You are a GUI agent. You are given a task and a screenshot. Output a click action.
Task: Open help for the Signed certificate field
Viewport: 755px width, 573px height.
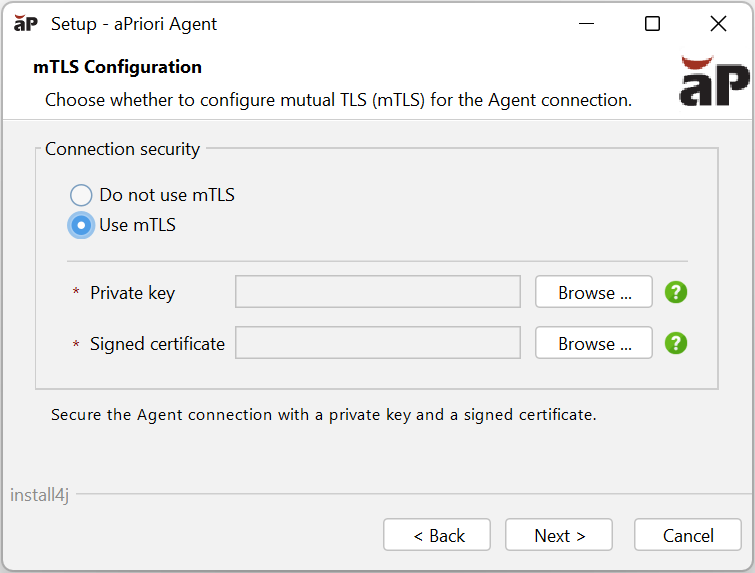676,343
